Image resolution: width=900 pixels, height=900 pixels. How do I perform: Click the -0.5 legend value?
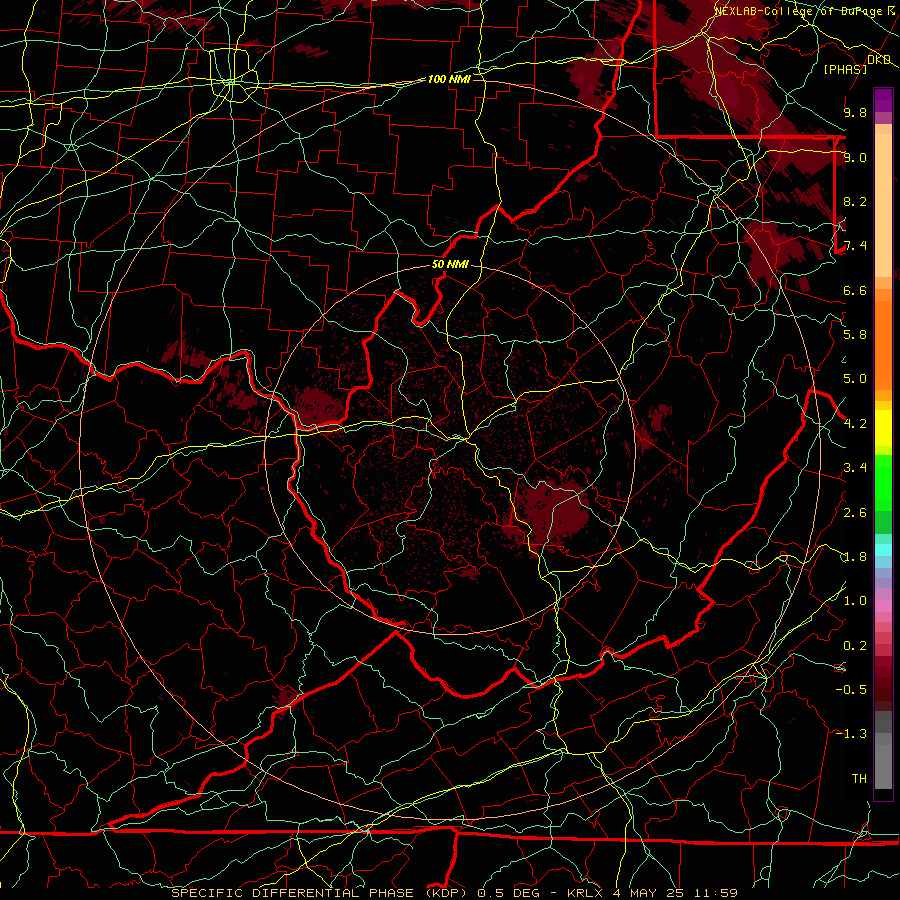(851, 690)
